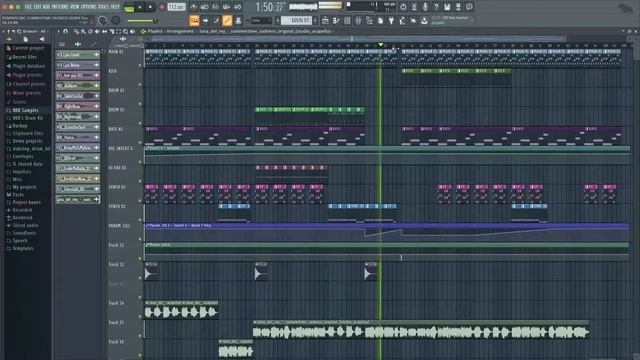640x360 pixels.
Task: Click the tempo field showing 112
Action: point(176,7)
